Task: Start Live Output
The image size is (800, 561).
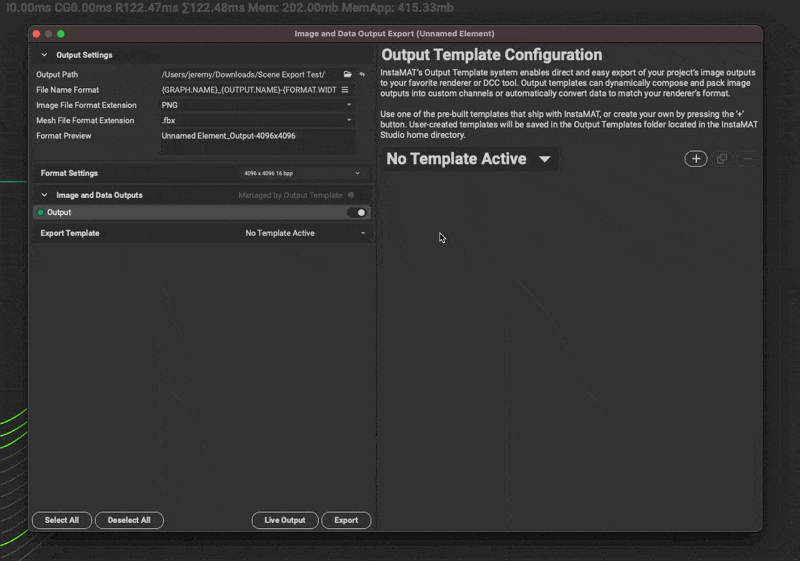Action: [x=285, y=520]
